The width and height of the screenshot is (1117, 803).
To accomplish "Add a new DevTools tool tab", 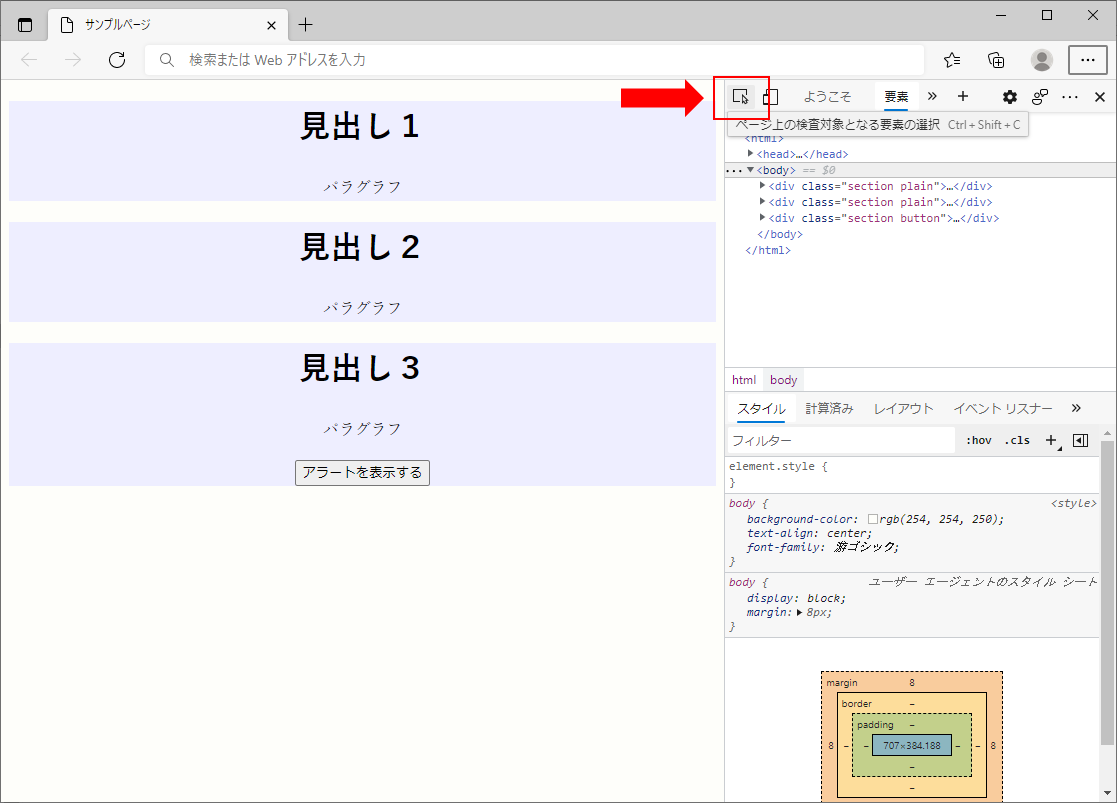I will (x=962, y=96).
